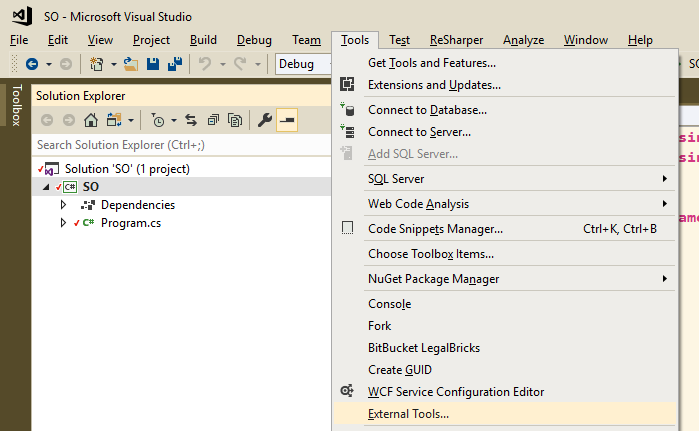Choose External Tools menu entry
This screenshot has width=699, height=431.
click(x=505, y=414)
